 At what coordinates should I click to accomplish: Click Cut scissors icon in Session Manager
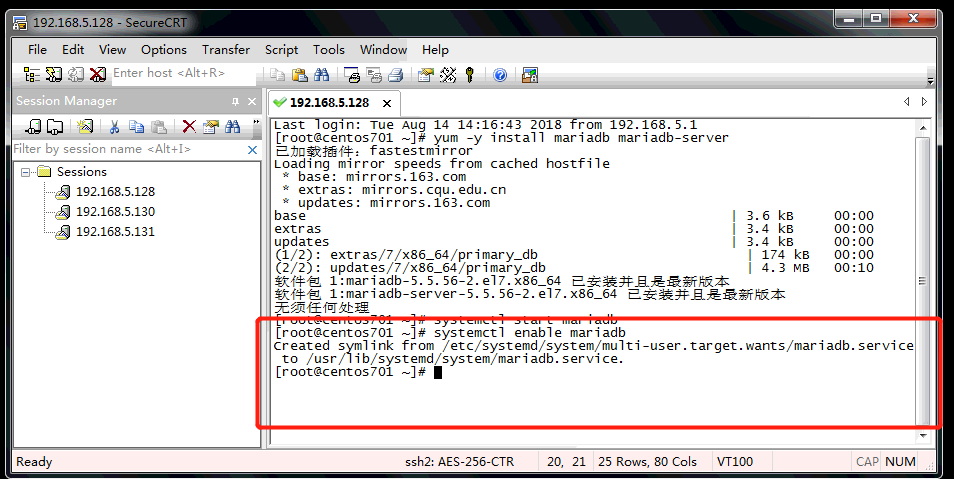pos(114,126)
